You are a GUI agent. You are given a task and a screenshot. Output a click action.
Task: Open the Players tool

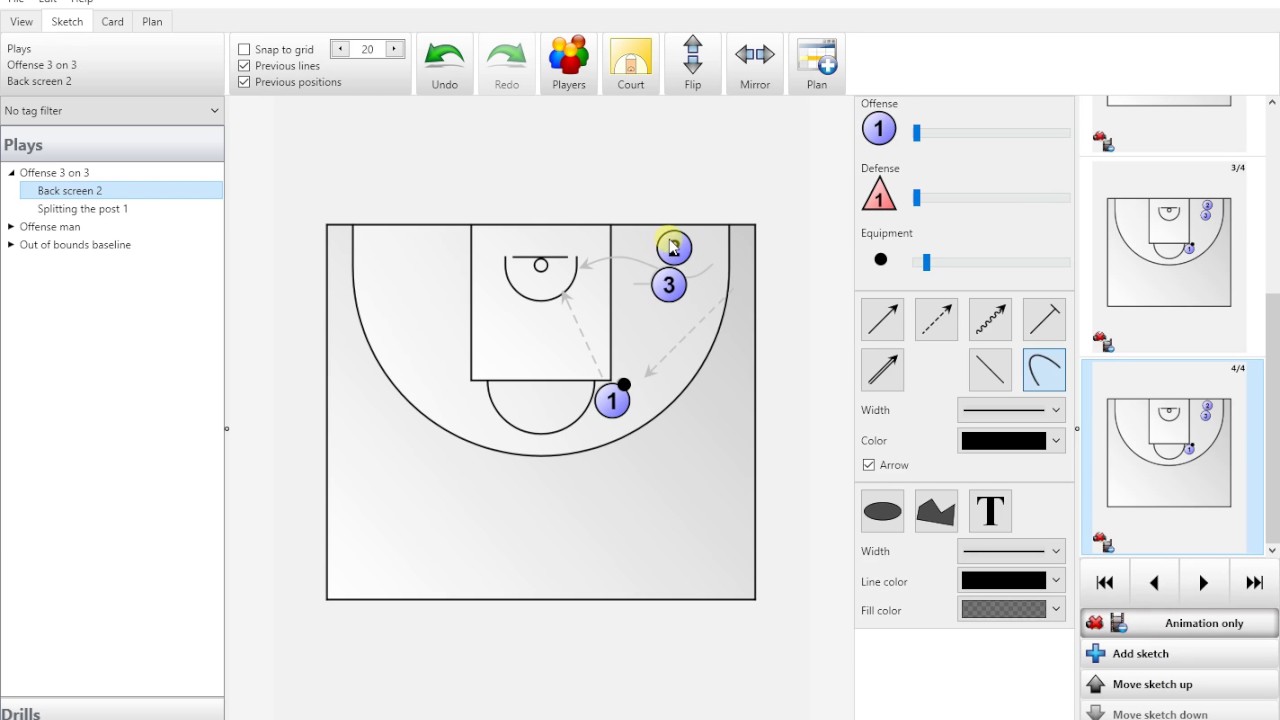click(569, 65)
